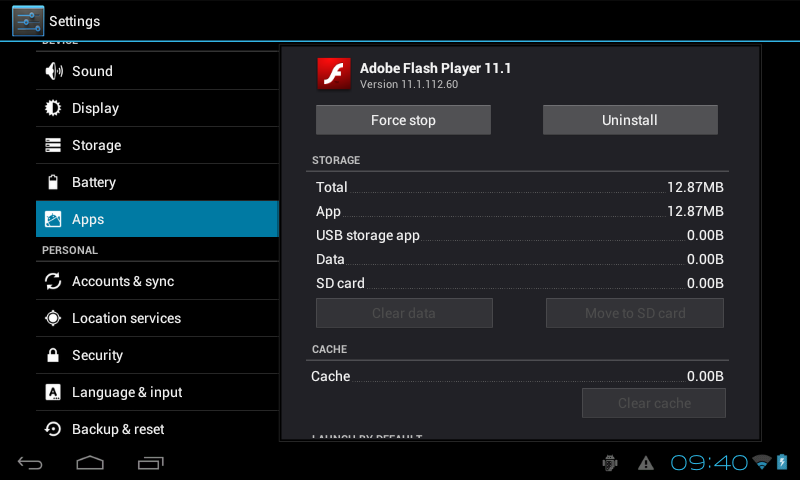Click the Adobe Flash Player 11.1 title
This screenshot has height=480, width=800.
point(435,68)
